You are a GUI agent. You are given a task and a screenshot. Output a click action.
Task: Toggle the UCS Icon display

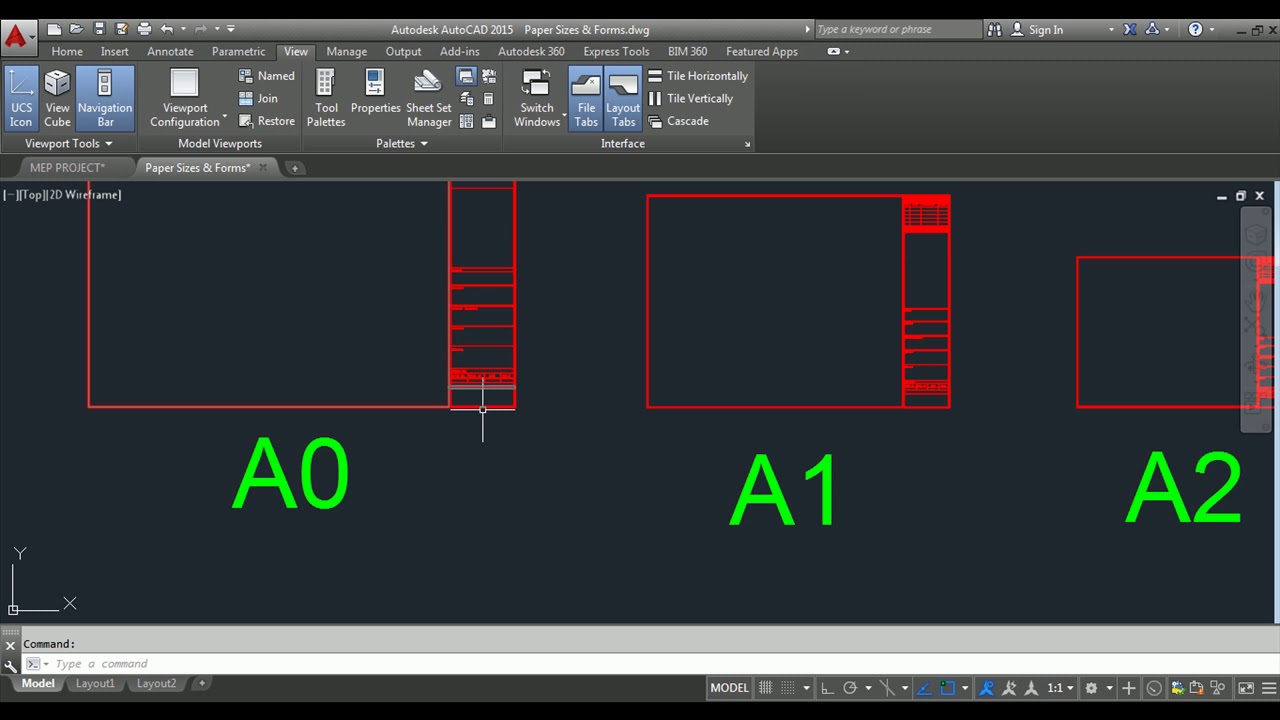click(21, 99)
